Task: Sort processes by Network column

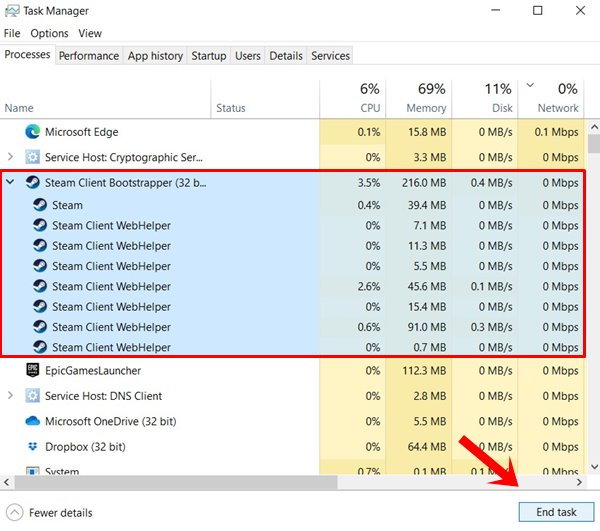Action: pos(551,99)
